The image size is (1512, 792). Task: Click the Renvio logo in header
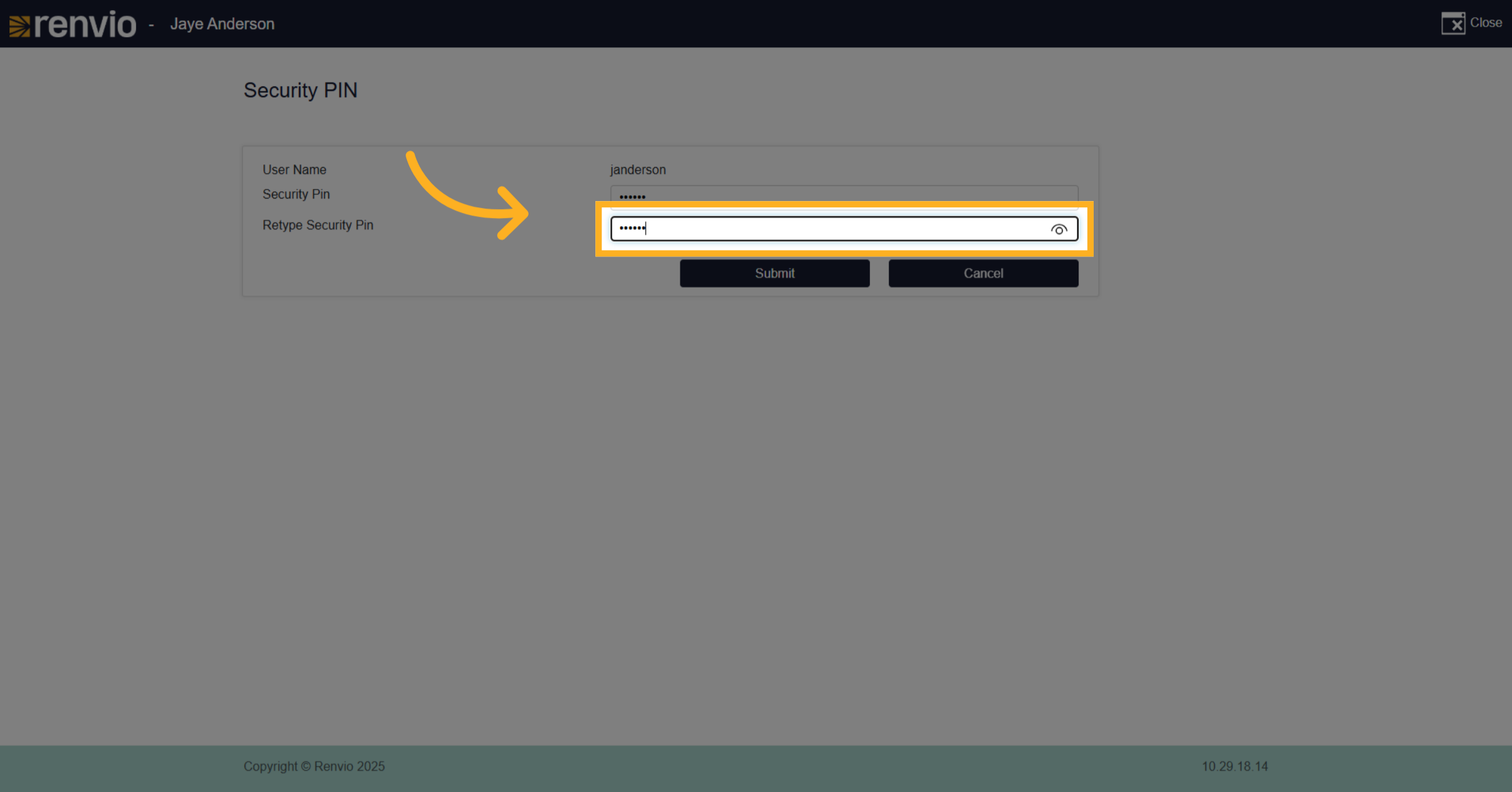(x=72, y=25)
